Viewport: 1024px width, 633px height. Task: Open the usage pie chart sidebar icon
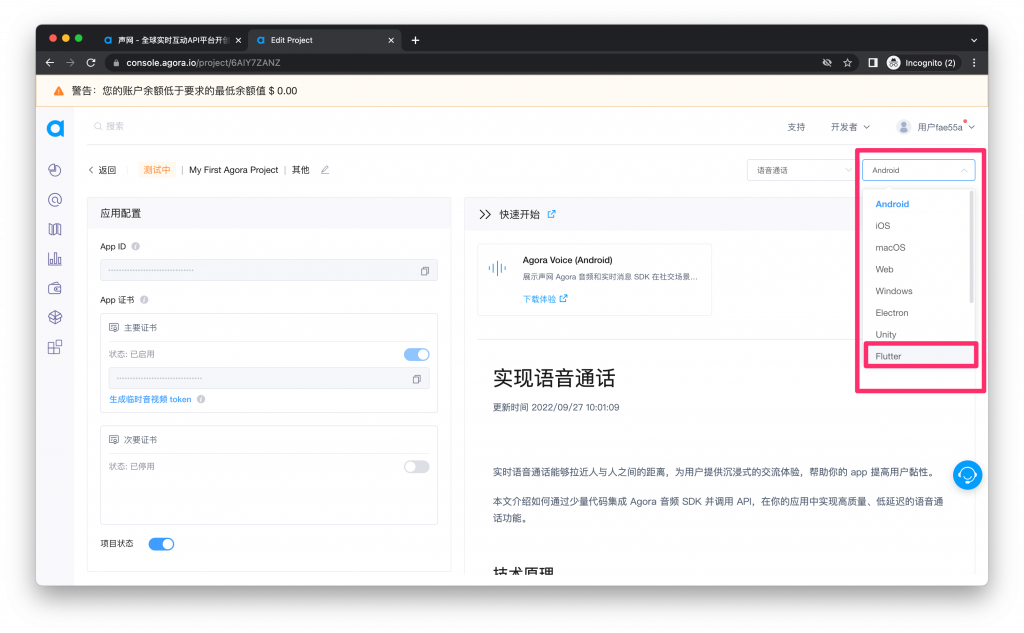(55, 170)
